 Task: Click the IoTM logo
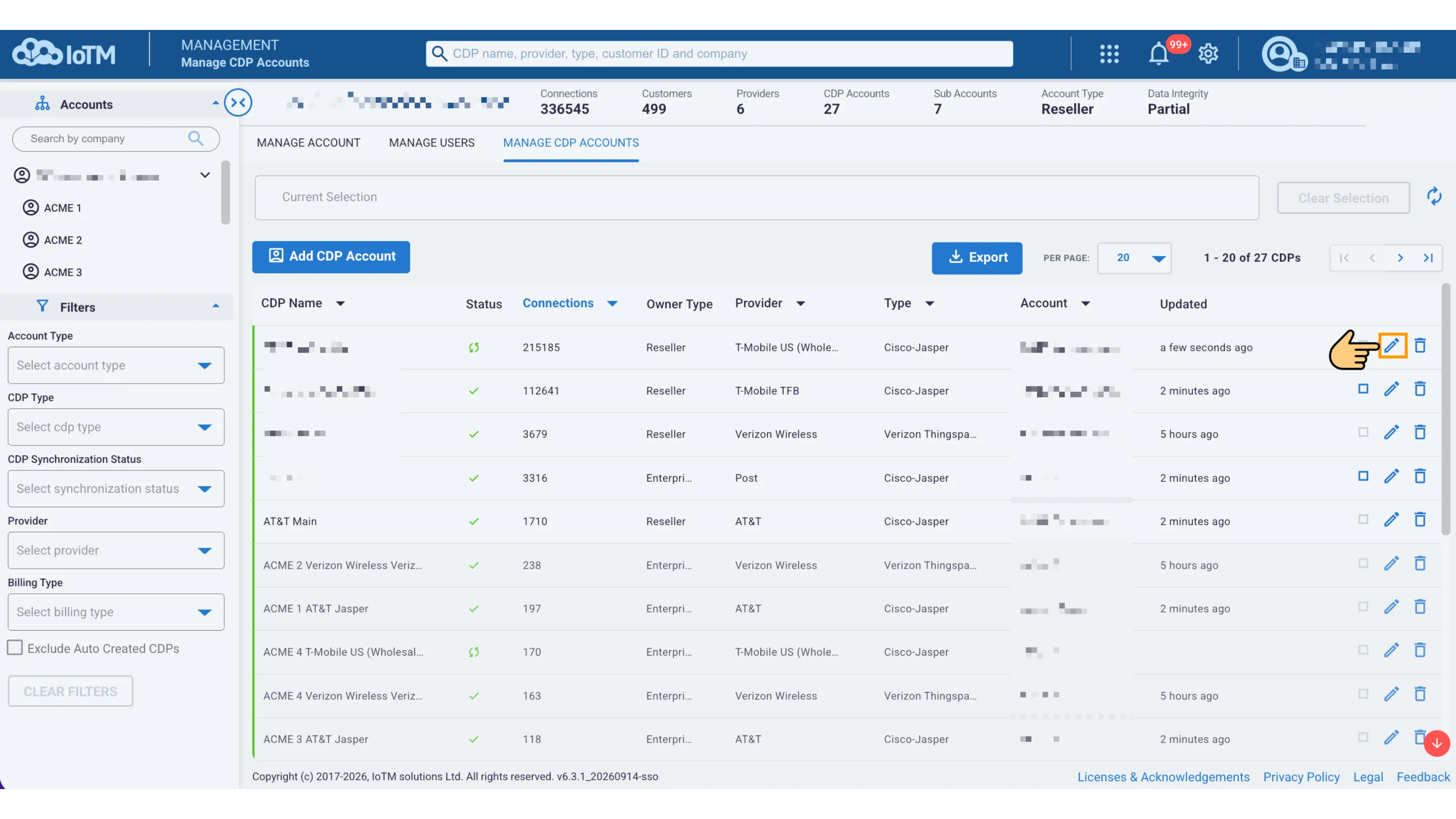coord(64,54)
